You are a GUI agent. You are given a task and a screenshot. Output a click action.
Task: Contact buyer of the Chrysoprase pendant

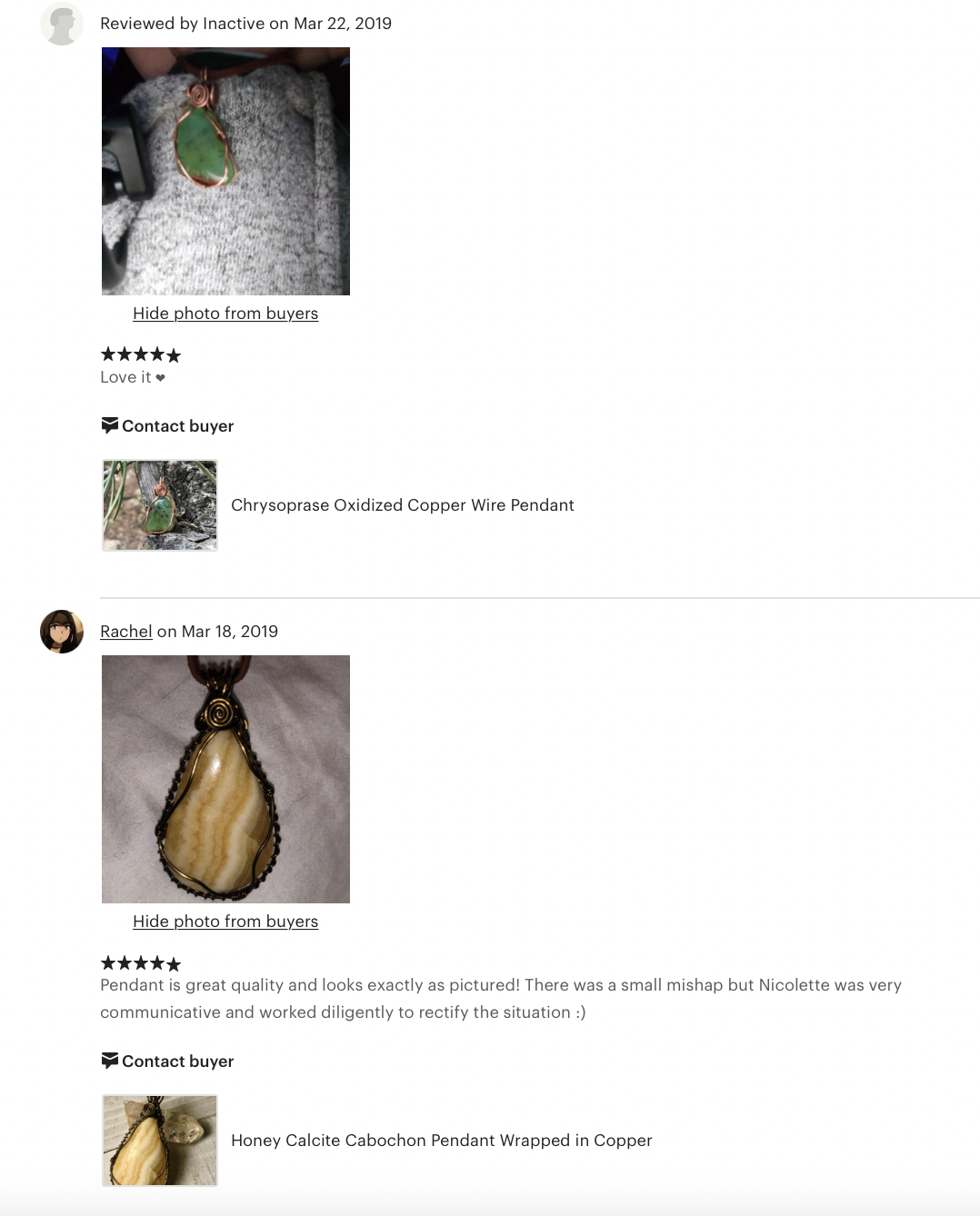167,425
